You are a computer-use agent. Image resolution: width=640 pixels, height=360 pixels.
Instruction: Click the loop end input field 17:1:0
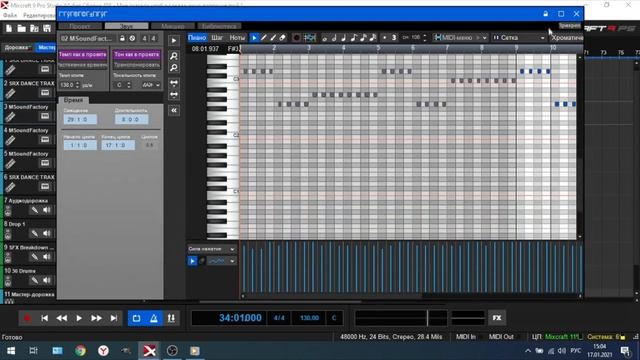point(118,145)
